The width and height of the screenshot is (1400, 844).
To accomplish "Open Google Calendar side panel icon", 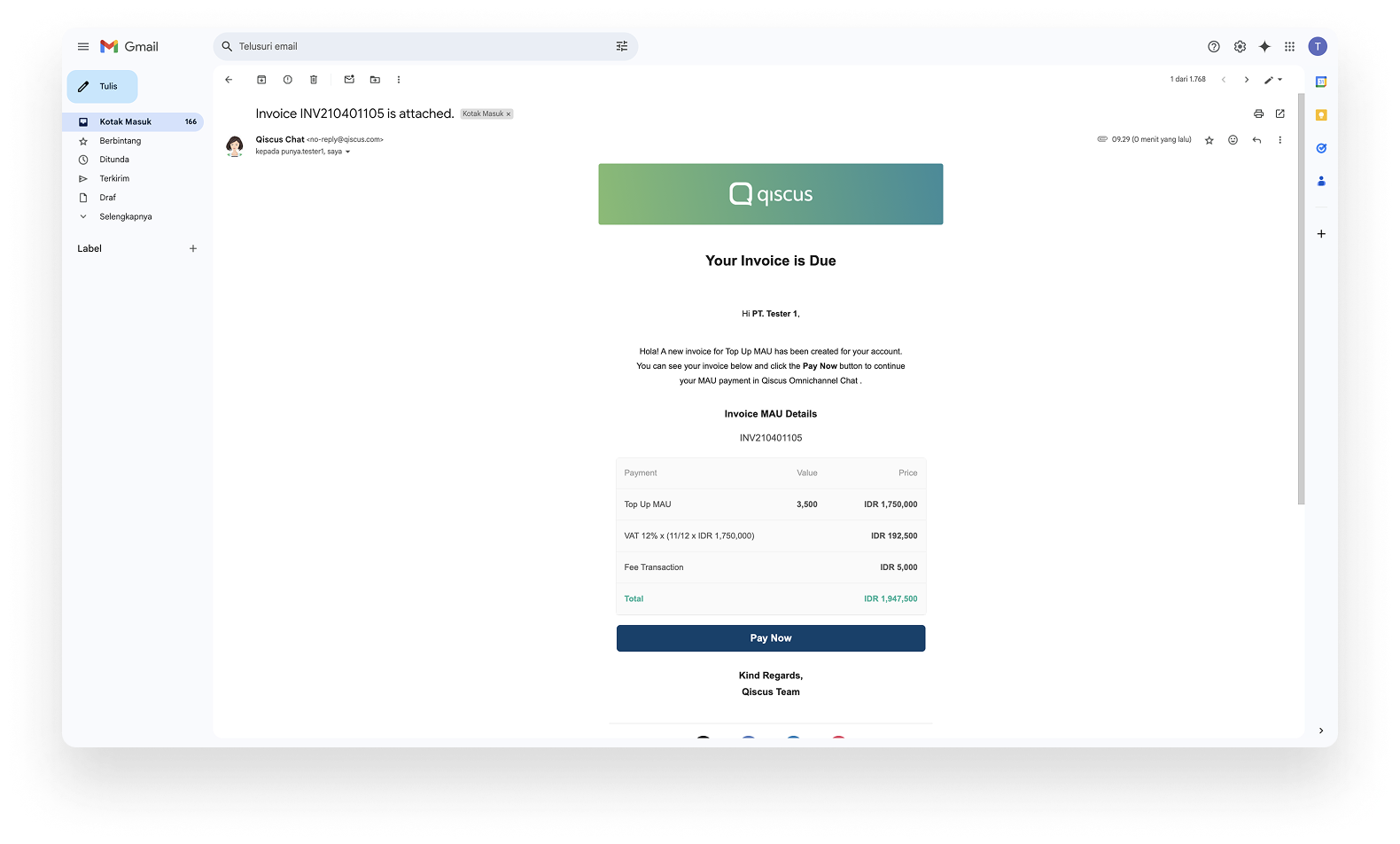I will pyautogui.click(x=1321, y=82).
